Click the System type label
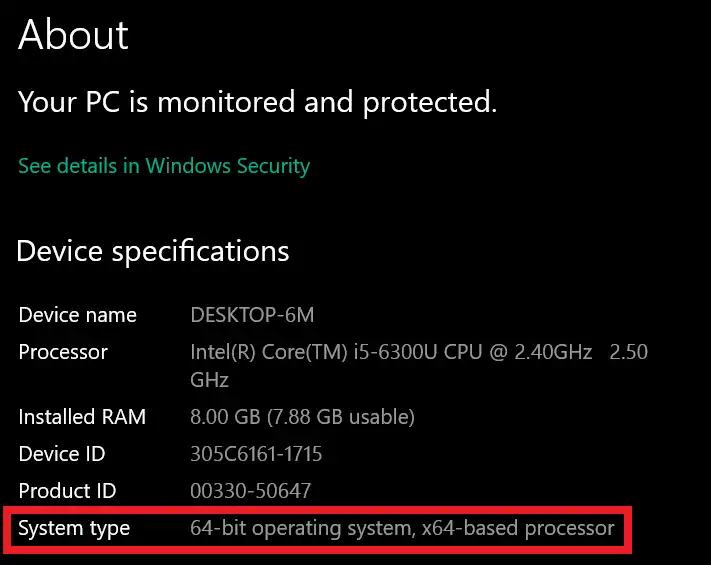The height and width of the screenshot is (565, 711). [x=74, y=528]
